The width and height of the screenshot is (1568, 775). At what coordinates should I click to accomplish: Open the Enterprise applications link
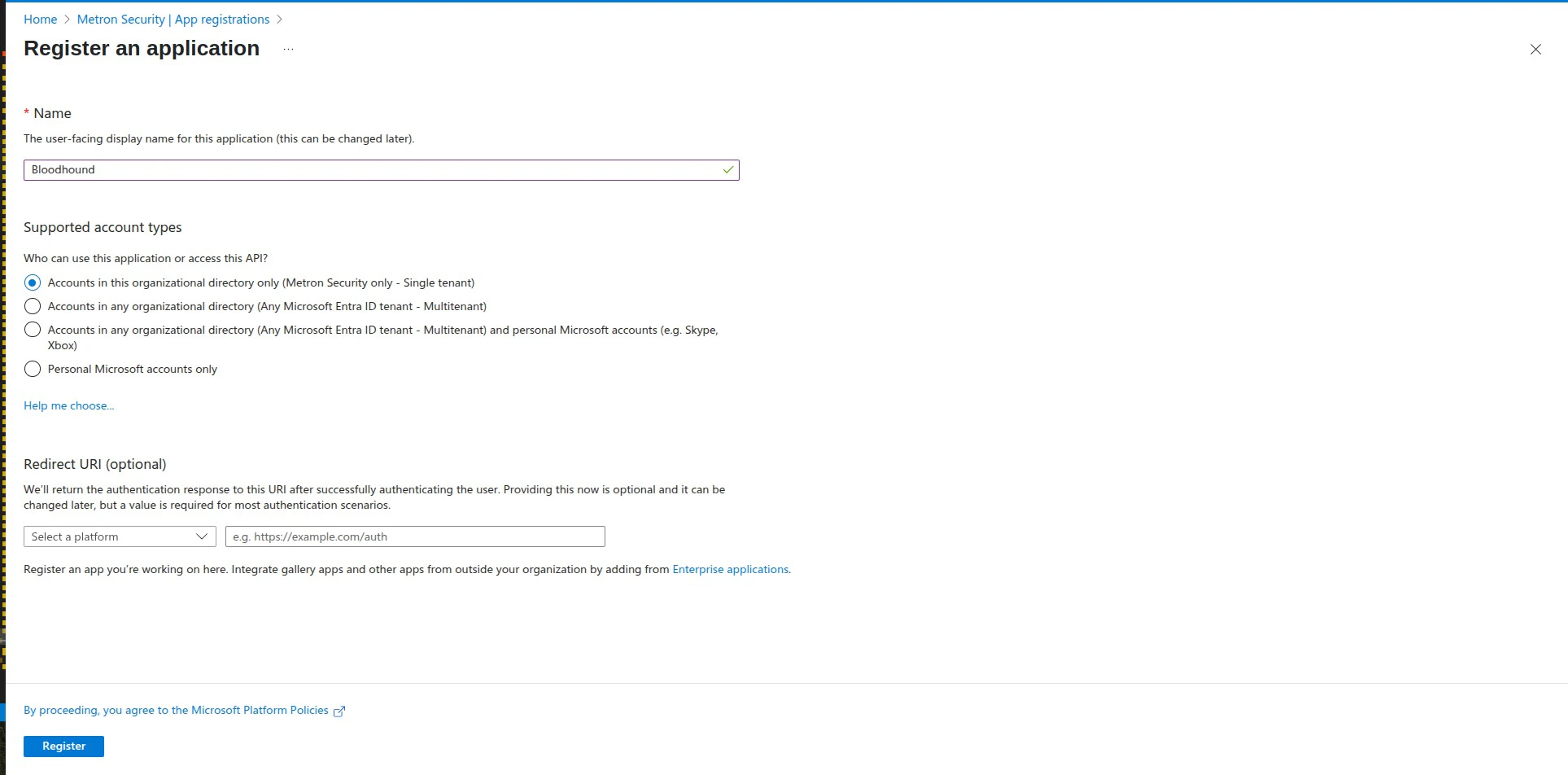pyautogui.click(x=730, y=569)
